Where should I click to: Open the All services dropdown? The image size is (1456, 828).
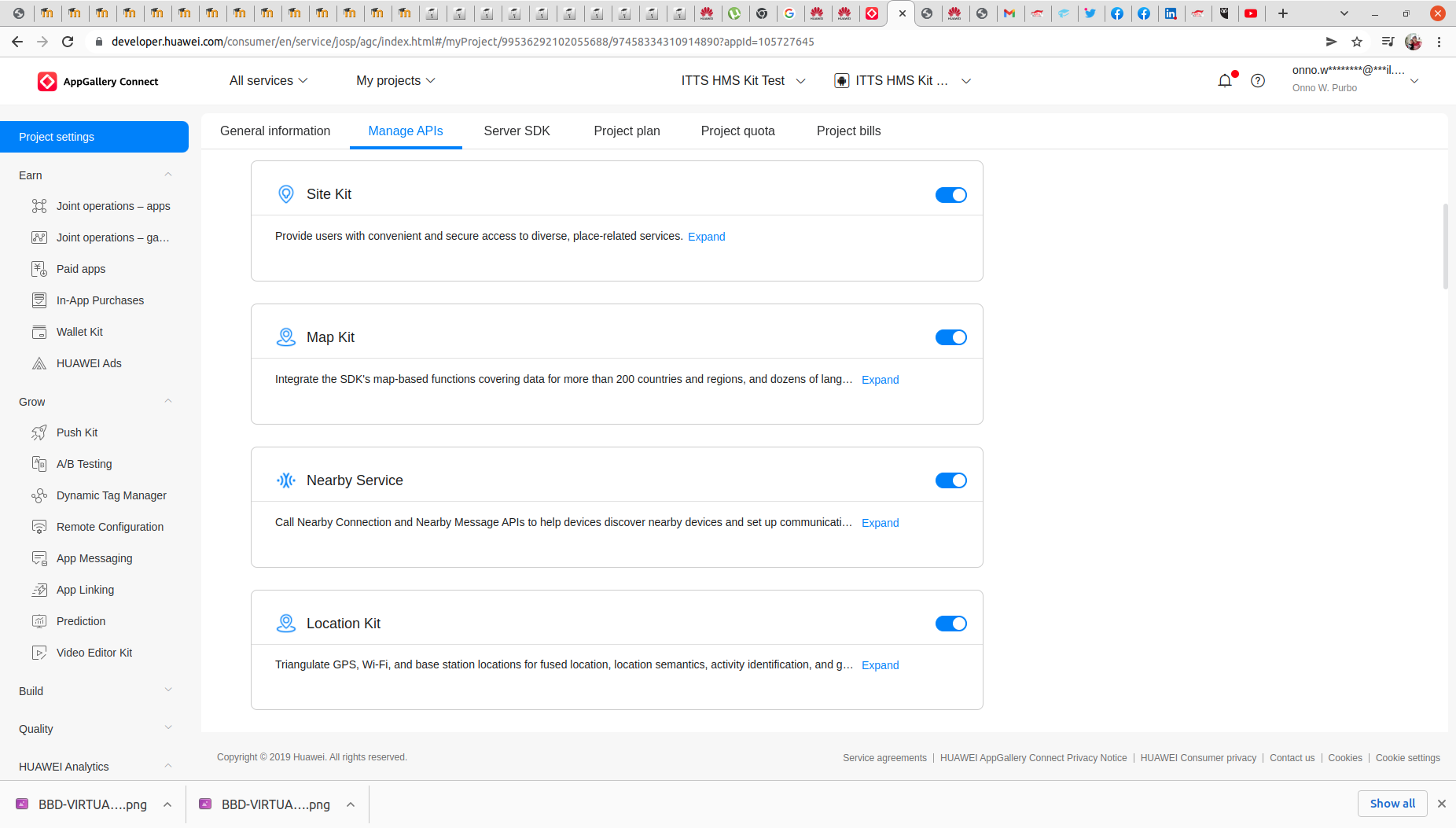coord(268,81)
